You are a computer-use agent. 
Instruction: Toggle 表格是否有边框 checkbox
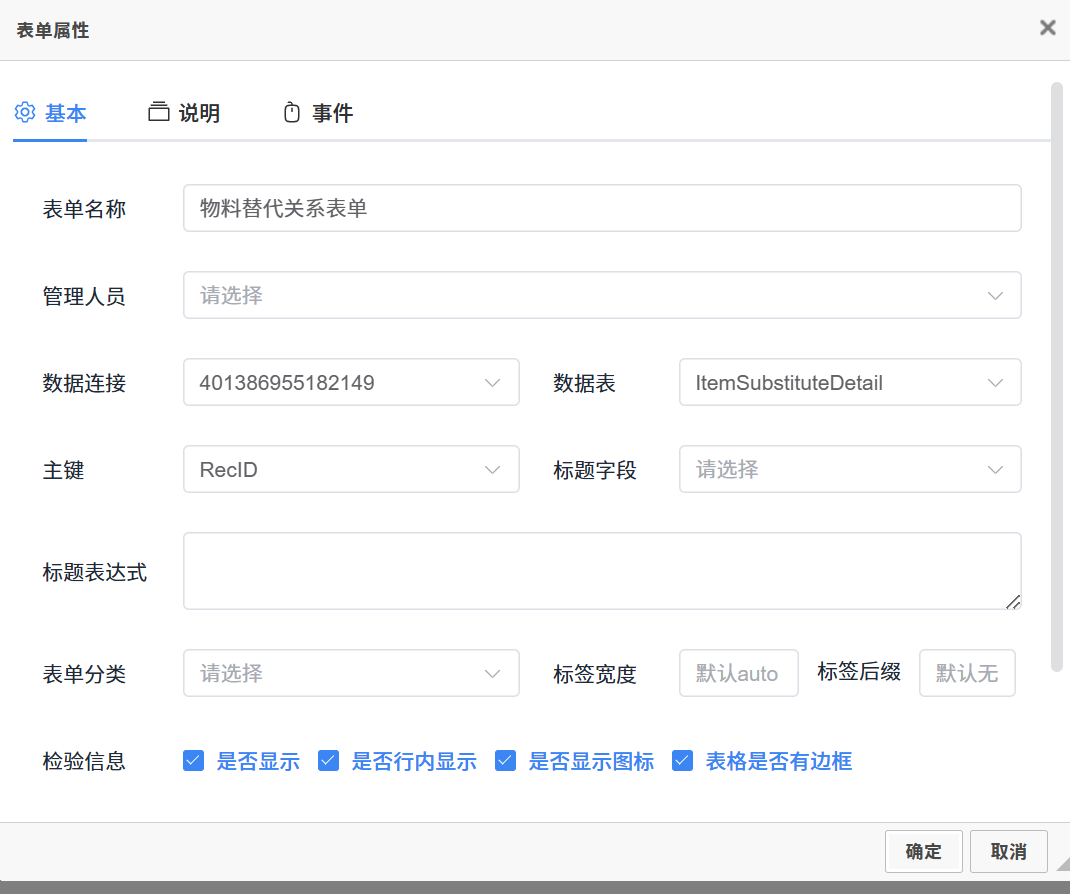tap(683, 761)
